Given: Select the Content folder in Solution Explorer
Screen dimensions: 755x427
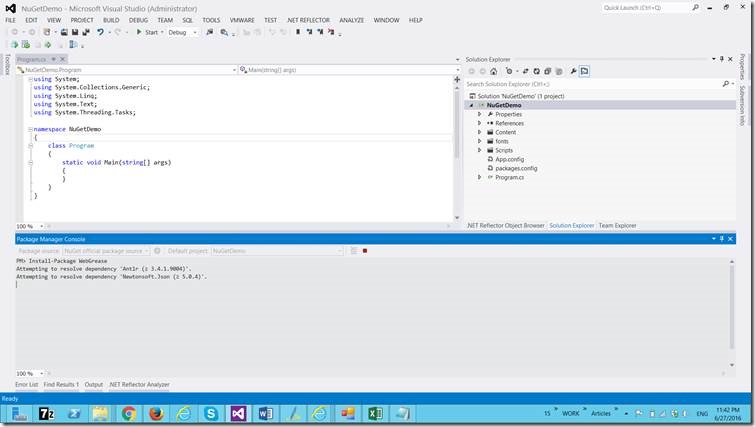Looking at the screenshot, I should click(x=506, y=132).
